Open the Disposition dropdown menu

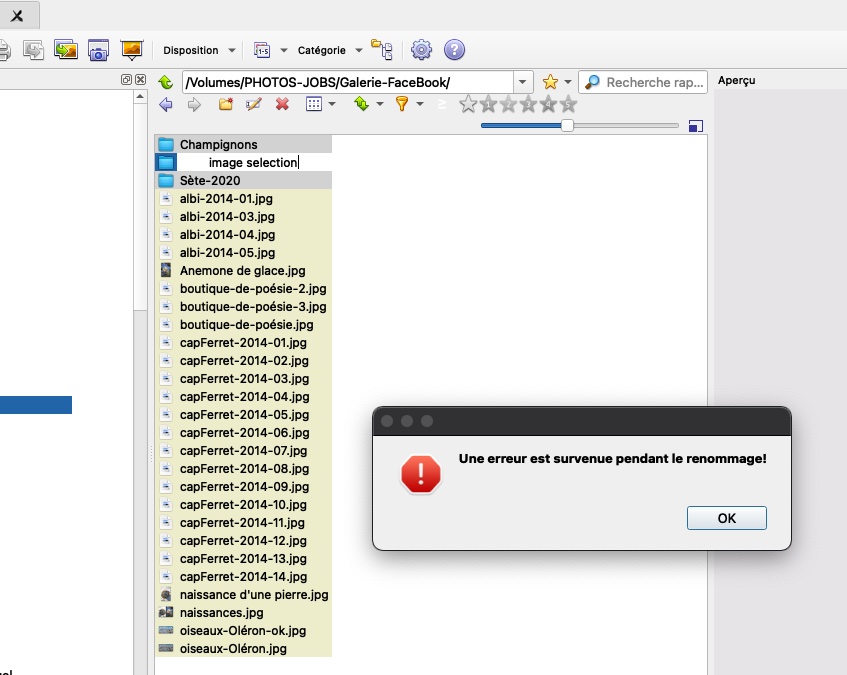pos(199,50)
